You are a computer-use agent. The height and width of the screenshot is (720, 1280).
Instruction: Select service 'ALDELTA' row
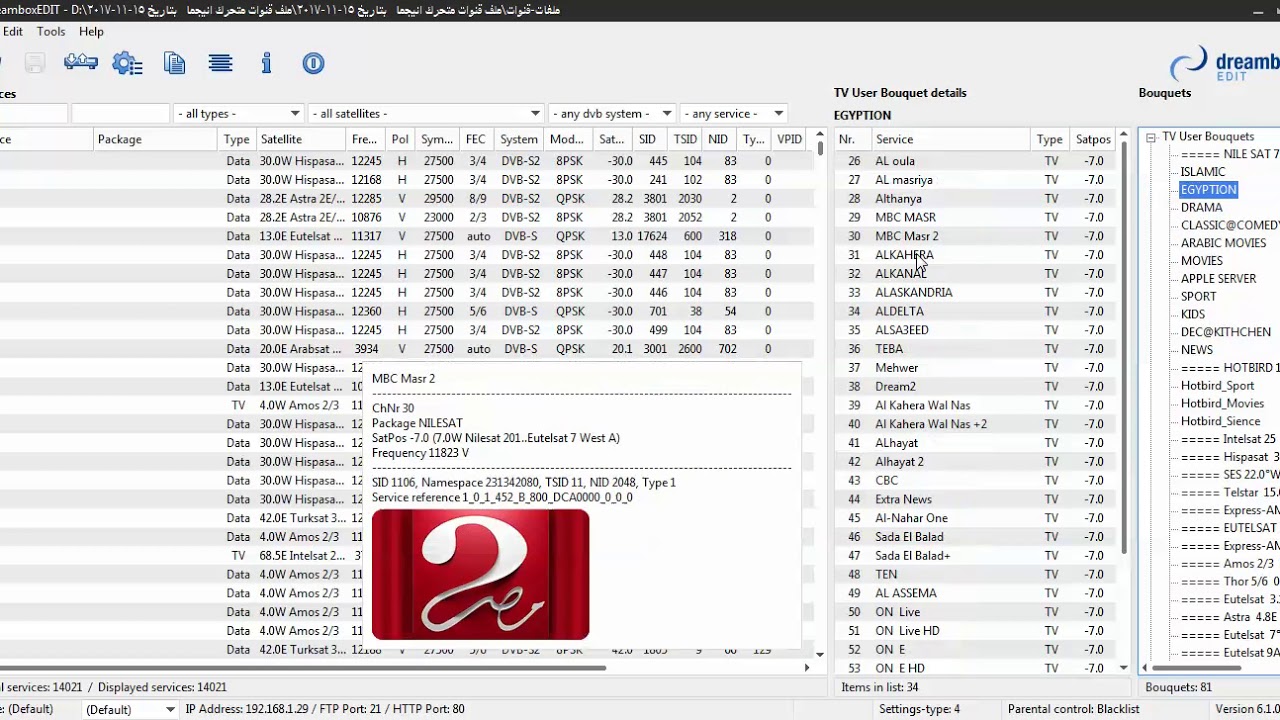pyautogui.click(x=975, y=311)
